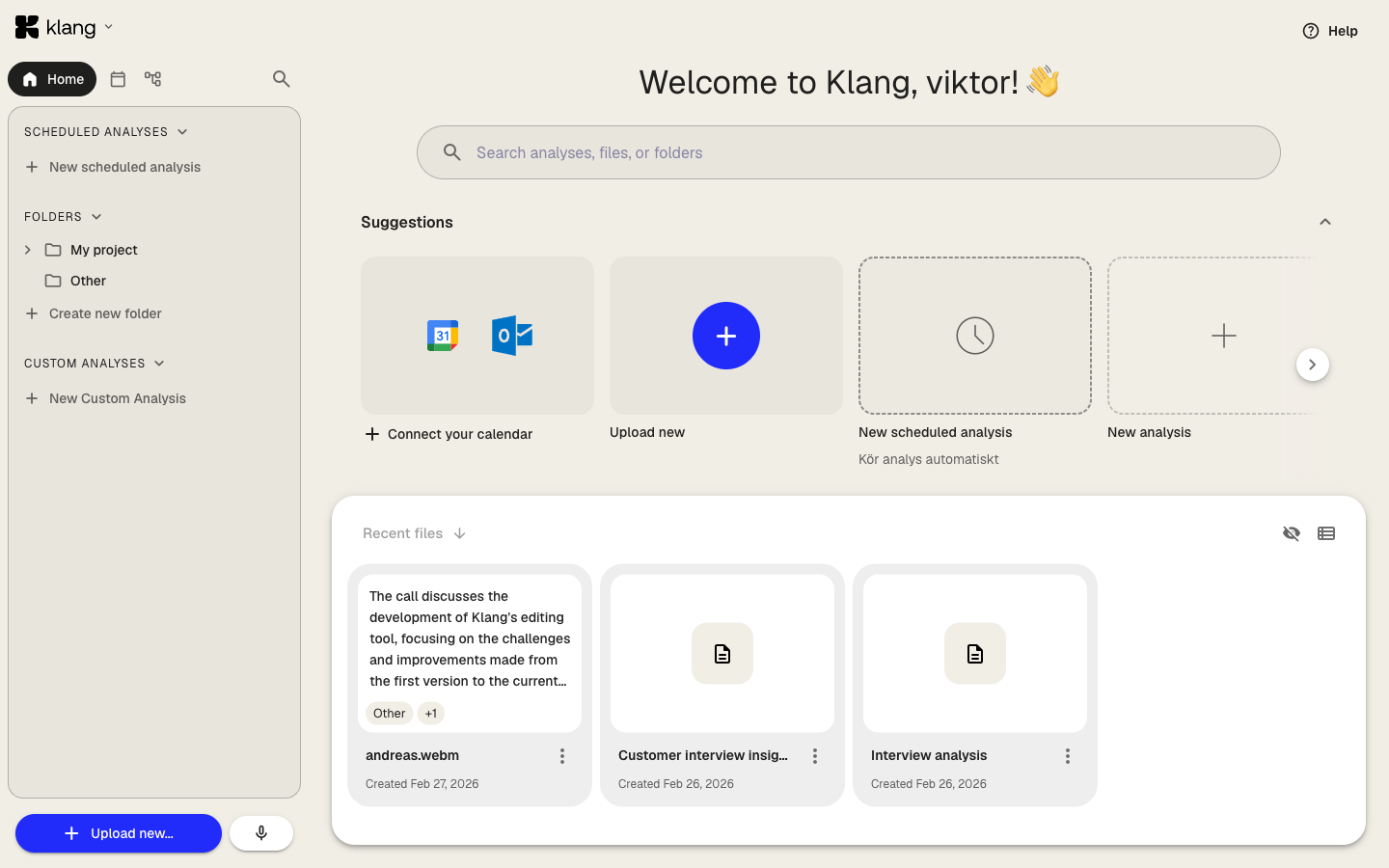The height and width of the screenshot is (868, 1389).
Task: Click Connect your calendar link
Action: coord(449,434)
